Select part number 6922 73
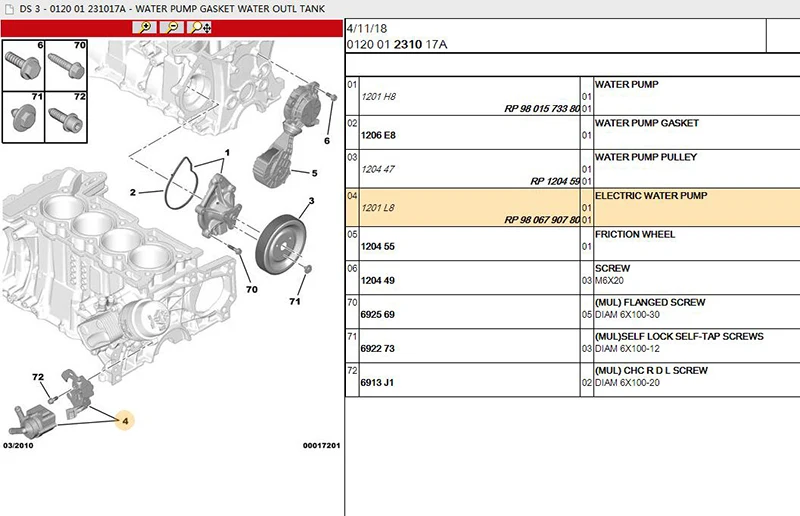 pos(378,349)
